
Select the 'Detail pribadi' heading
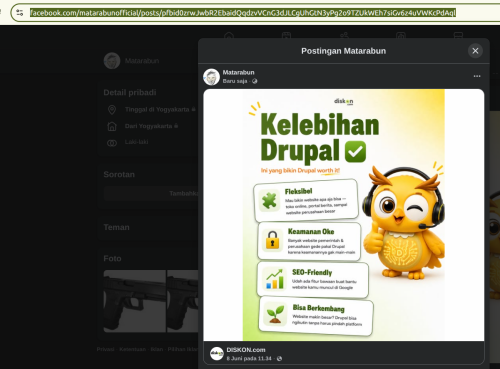coord(130,92)
